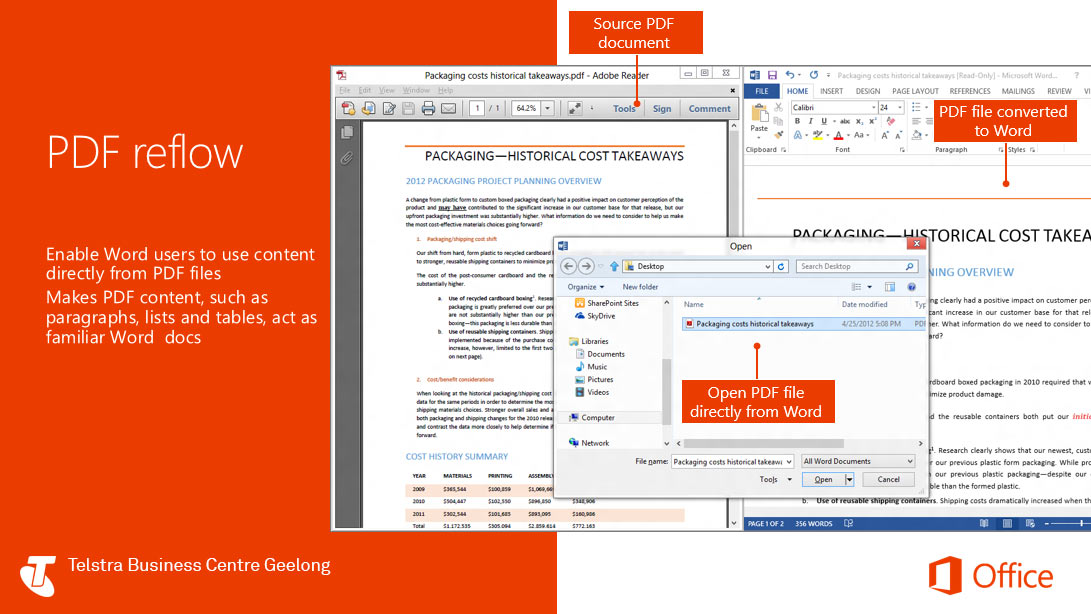The width and height of the screenshot is (1091, 614).
Task: Click the Email envelope icon in Adobe Reader
Action: click(x=449, y=109)
